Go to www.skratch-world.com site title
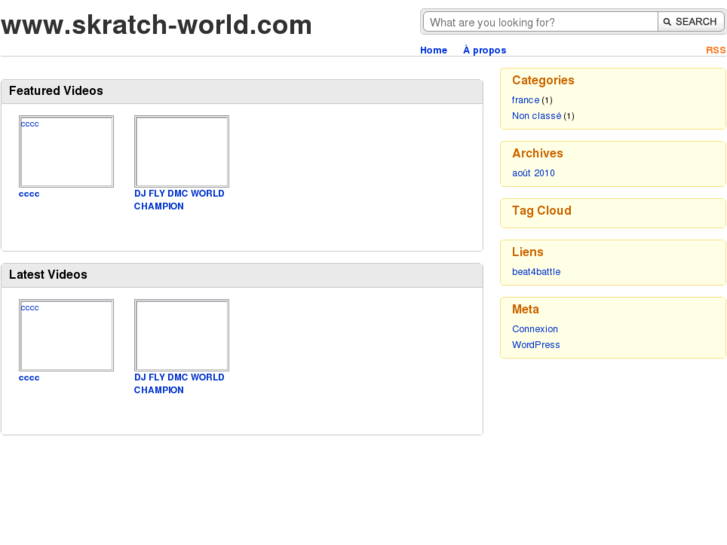The width and height of the screenshot is (727, 545). pyautogui.click(x=156, y=25)
